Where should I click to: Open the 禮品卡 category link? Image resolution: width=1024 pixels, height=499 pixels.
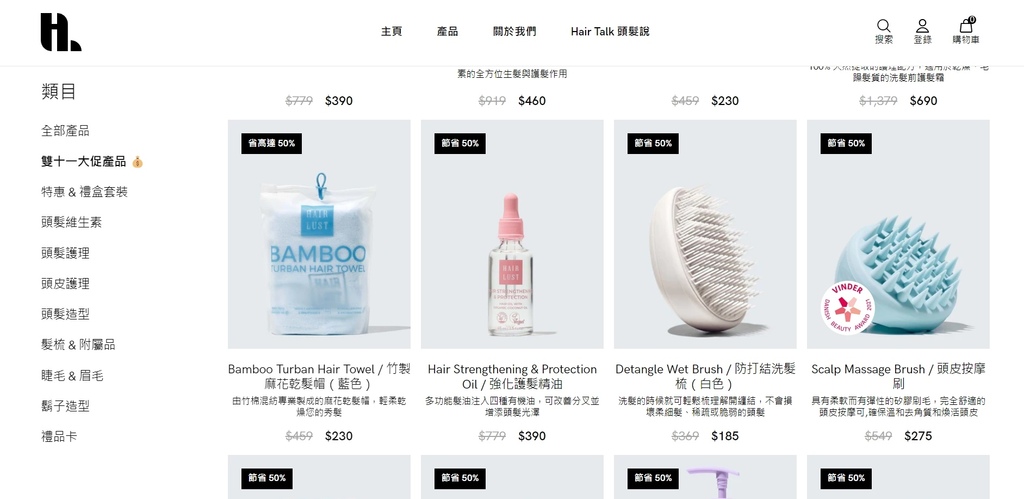click(x=59, y=436)
